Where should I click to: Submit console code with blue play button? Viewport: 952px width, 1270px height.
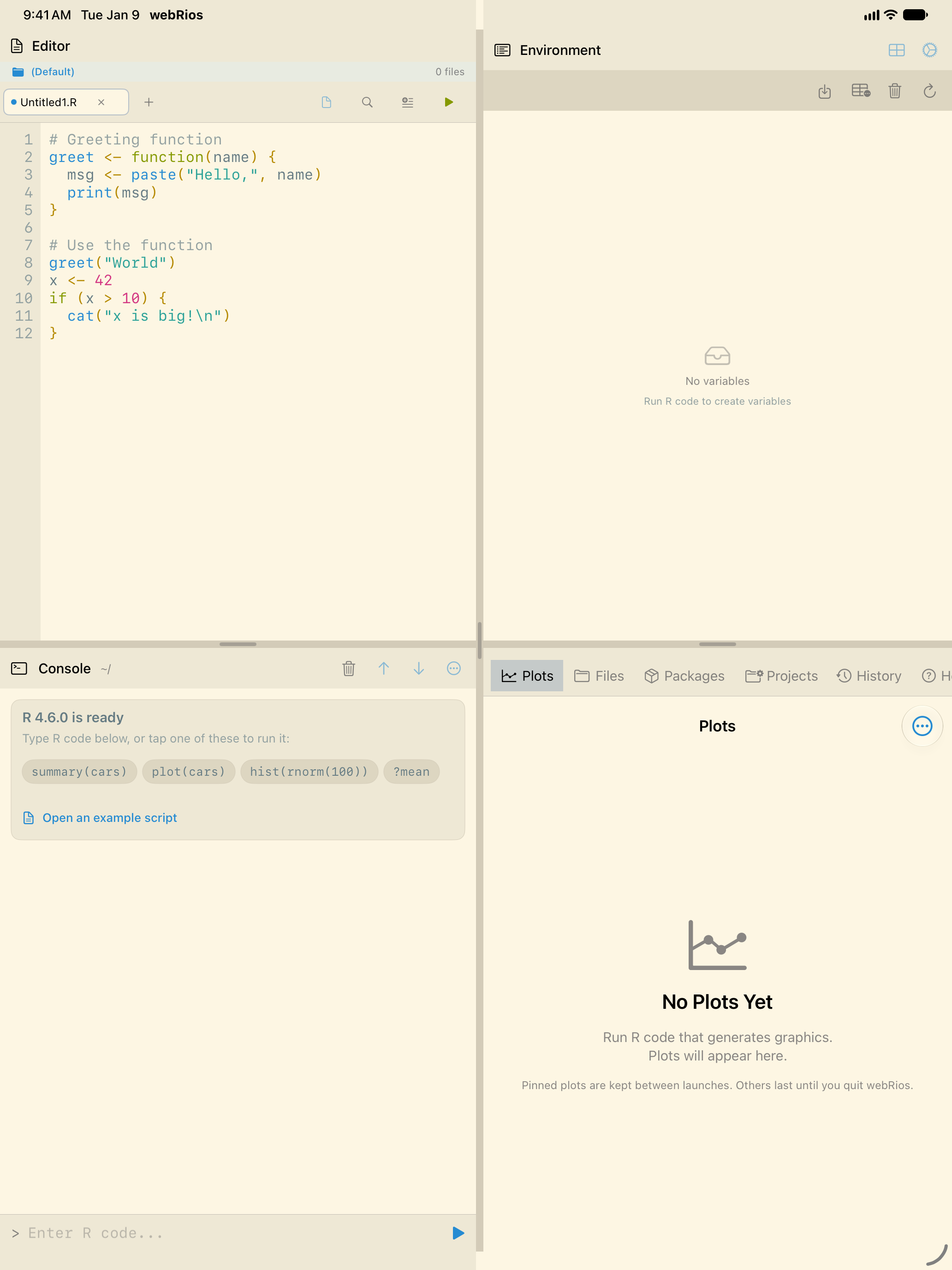[458, 1233]
